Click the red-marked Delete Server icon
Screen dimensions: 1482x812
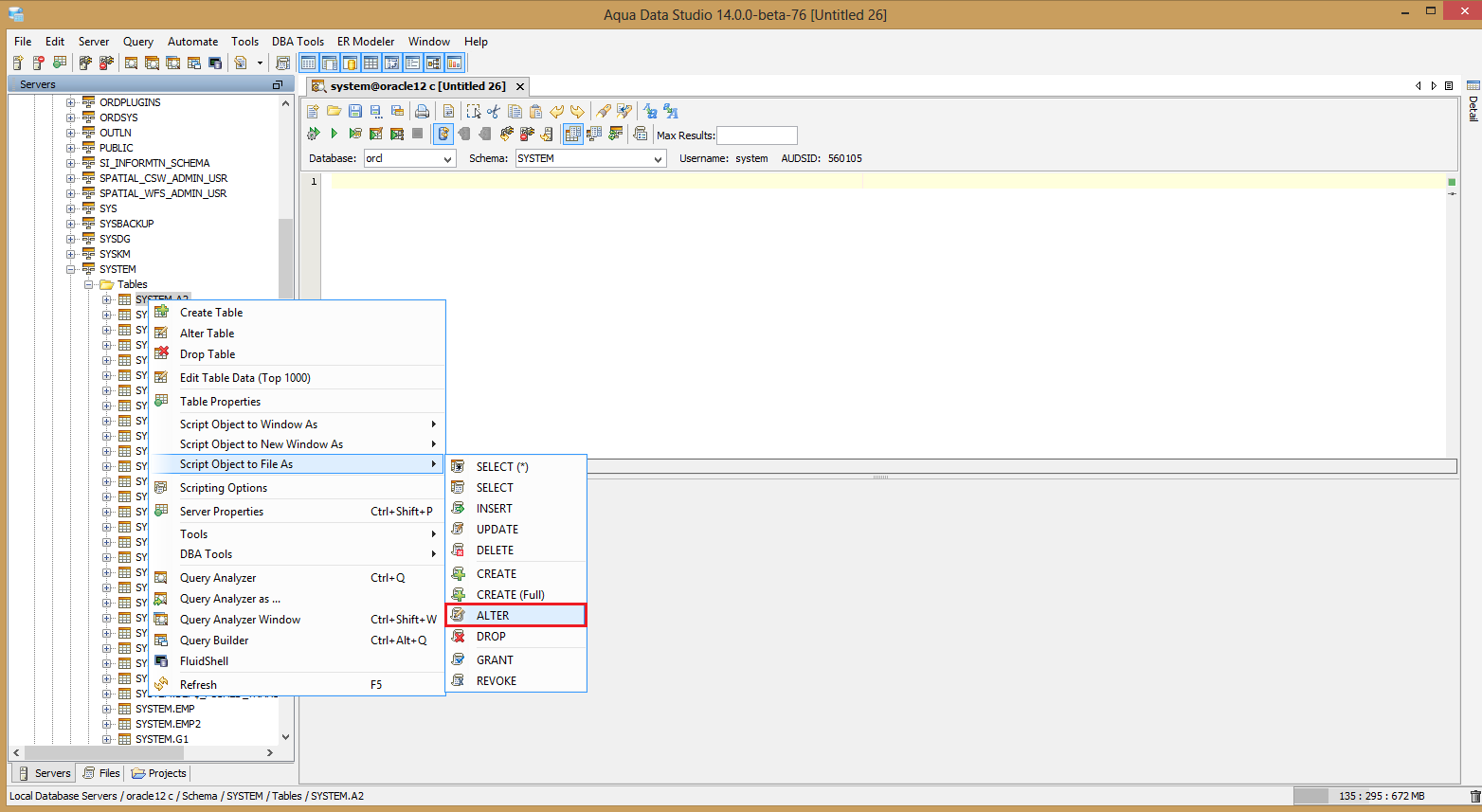pyautogui.click(x=39, y=63)
